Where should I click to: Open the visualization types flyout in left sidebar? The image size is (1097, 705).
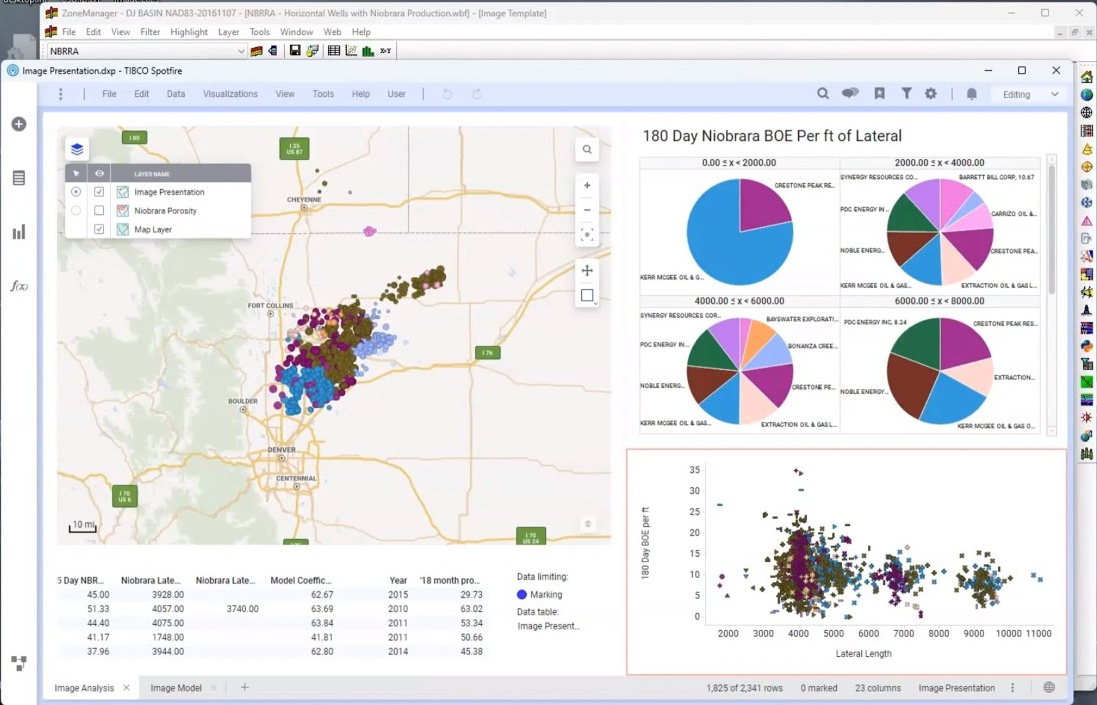(x=18, y=232)
